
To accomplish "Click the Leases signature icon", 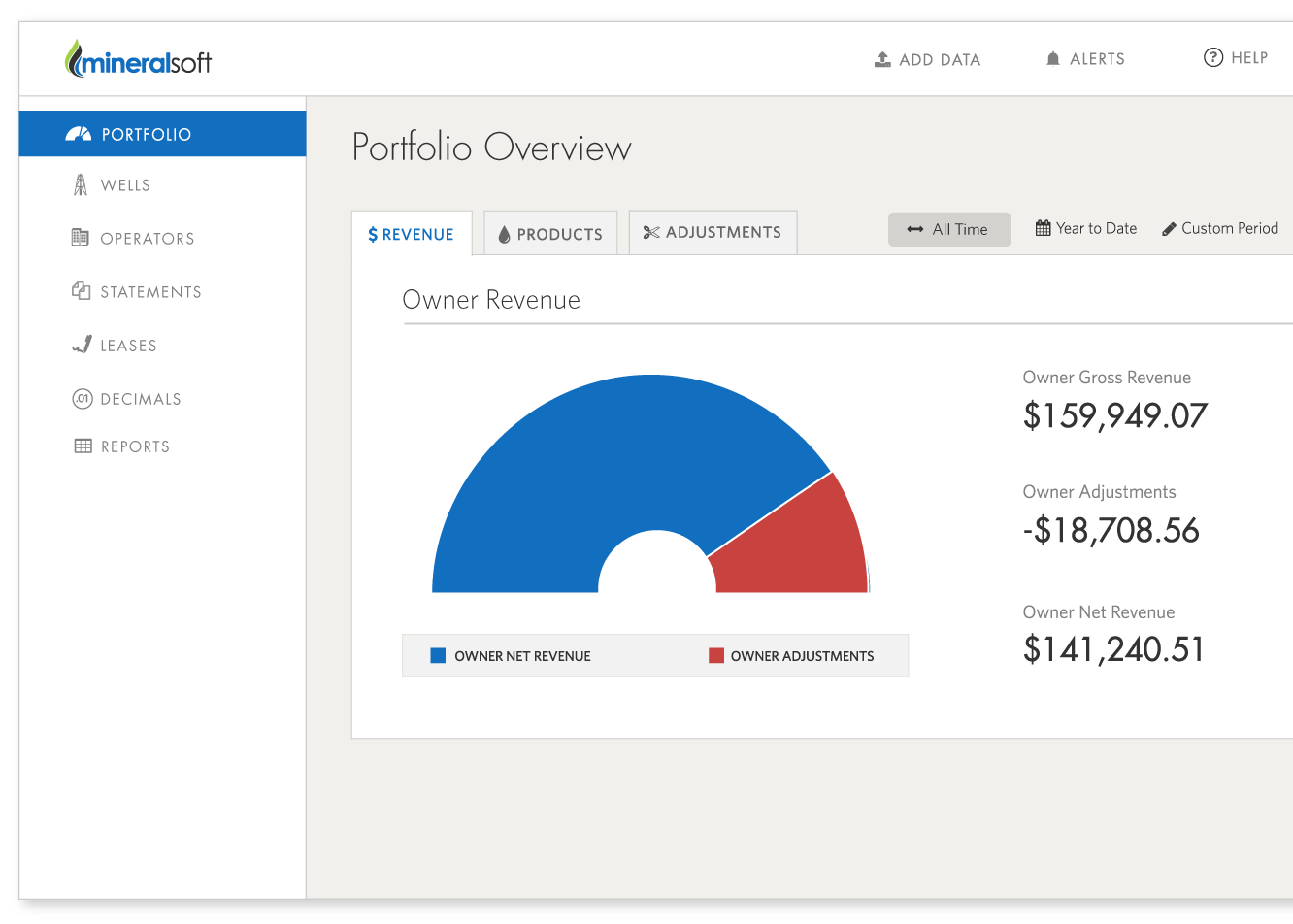I will click(x=82, y=345).
